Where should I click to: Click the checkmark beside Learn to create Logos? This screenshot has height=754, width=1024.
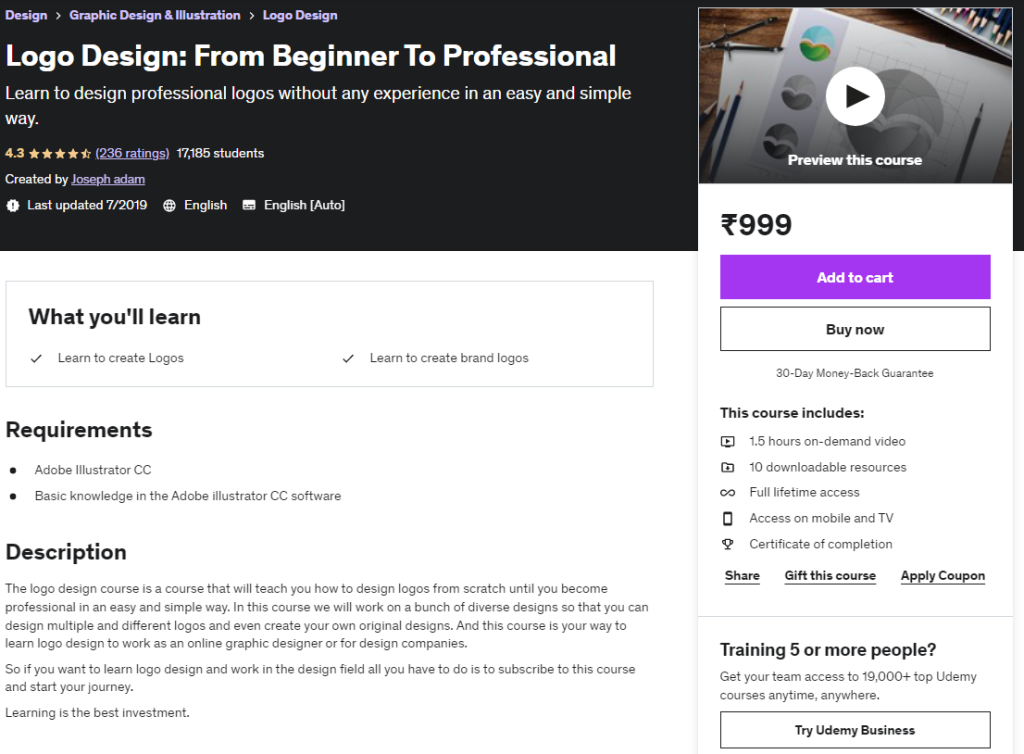point(37,357)
